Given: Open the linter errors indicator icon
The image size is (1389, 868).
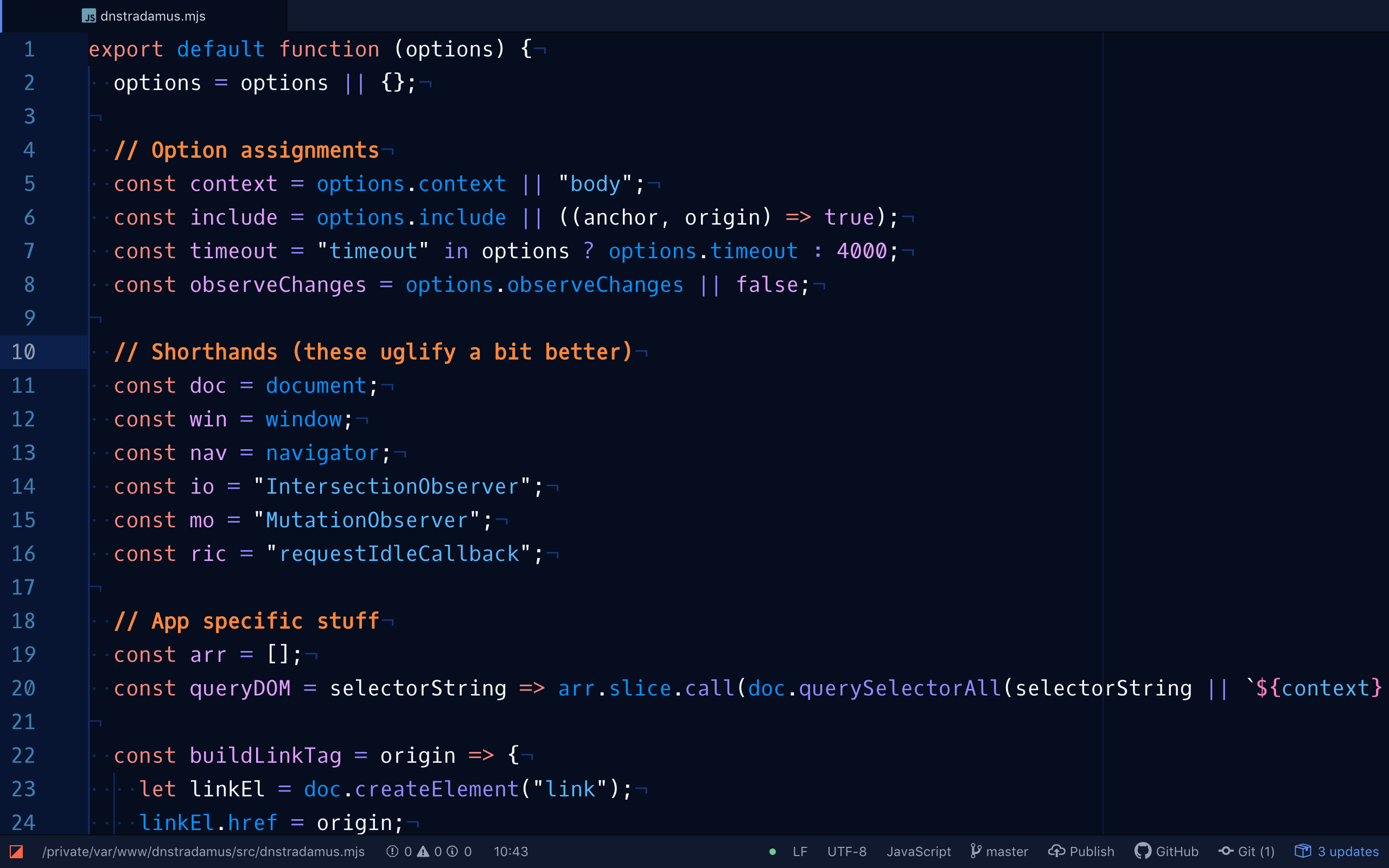Looking at the screenshot, I should point(393,851).
